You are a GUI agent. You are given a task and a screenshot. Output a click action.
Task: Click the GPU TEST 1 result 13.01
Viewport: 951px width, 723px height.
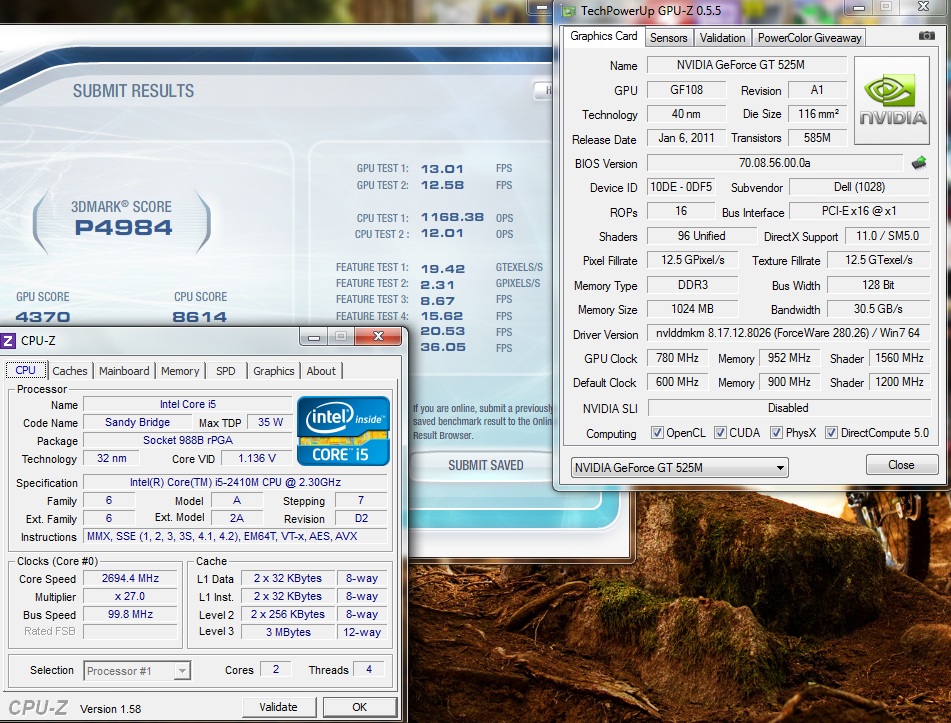[x=442, y=169]
